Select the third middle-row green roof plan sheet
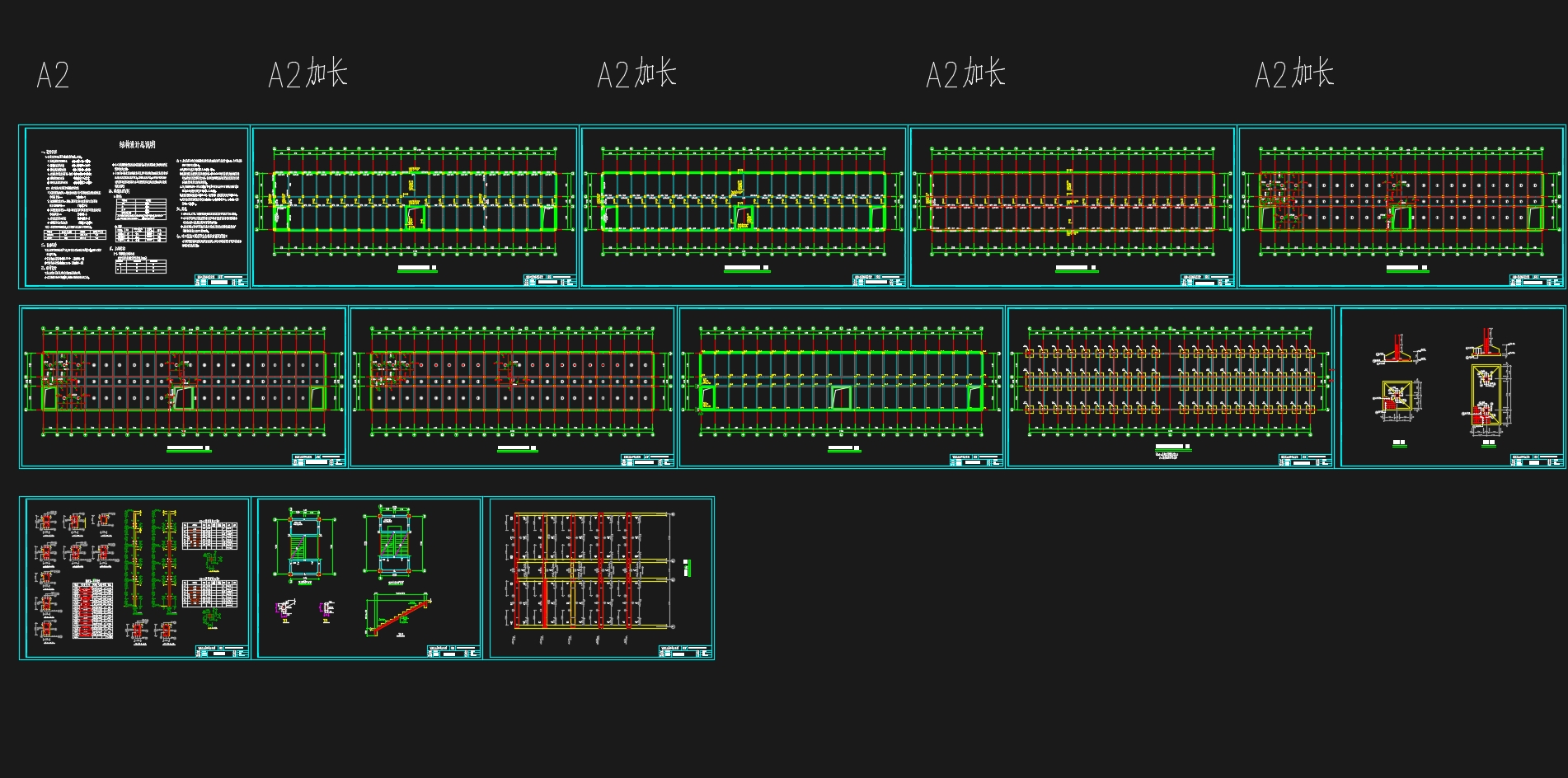Image resolution: width=1568 pixels, height=778 pixels. 841,387
